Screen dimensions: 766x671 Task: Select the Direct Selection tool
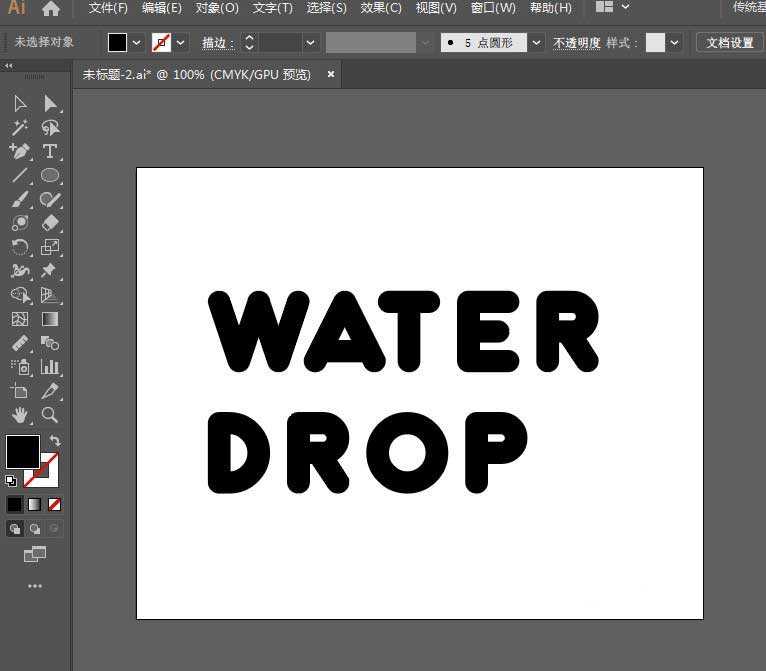pyautogui.click(x=50, y=104)
